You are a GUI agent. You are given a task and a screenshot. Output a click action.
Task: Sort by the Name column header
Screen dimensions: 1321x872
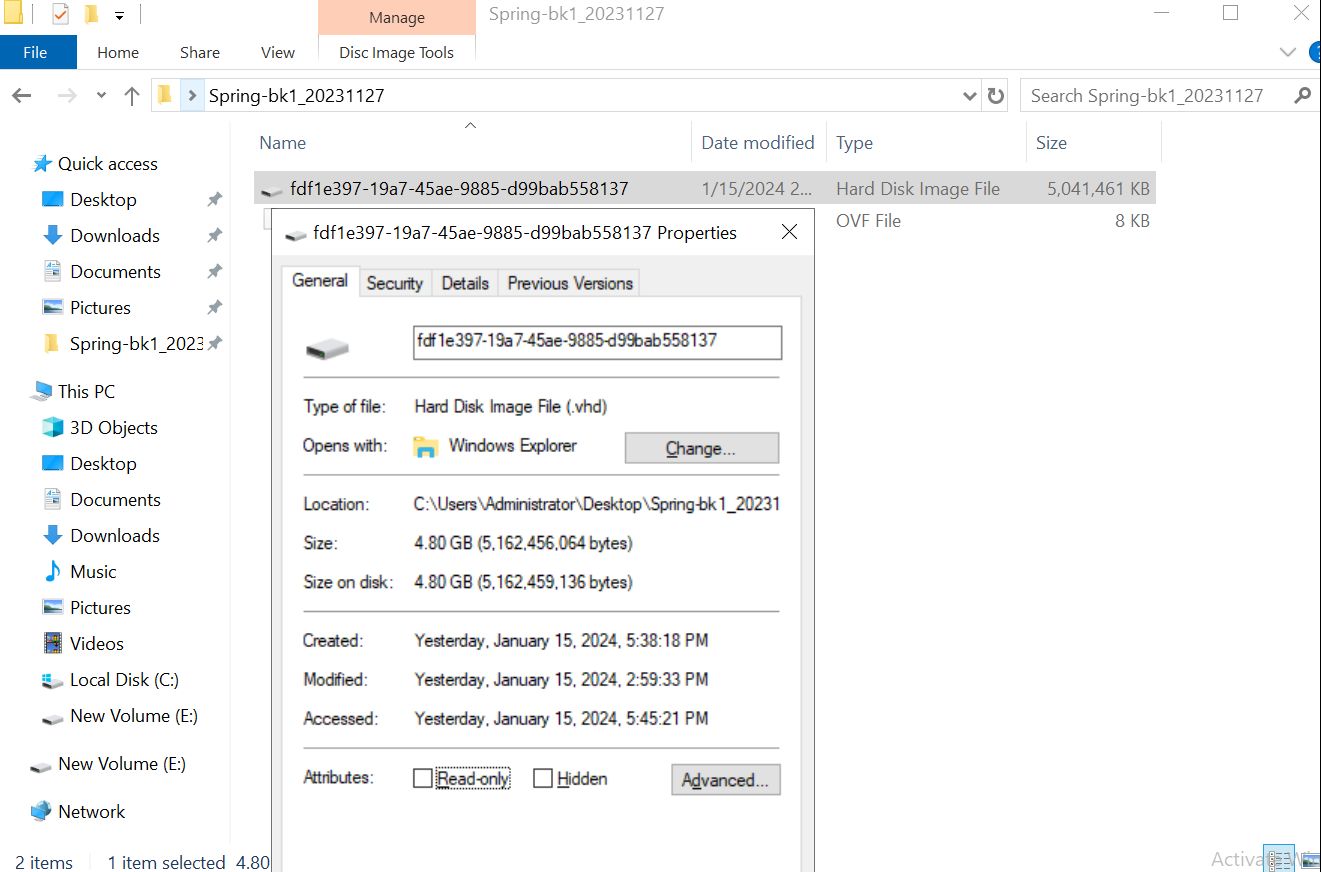coord(472,143)
